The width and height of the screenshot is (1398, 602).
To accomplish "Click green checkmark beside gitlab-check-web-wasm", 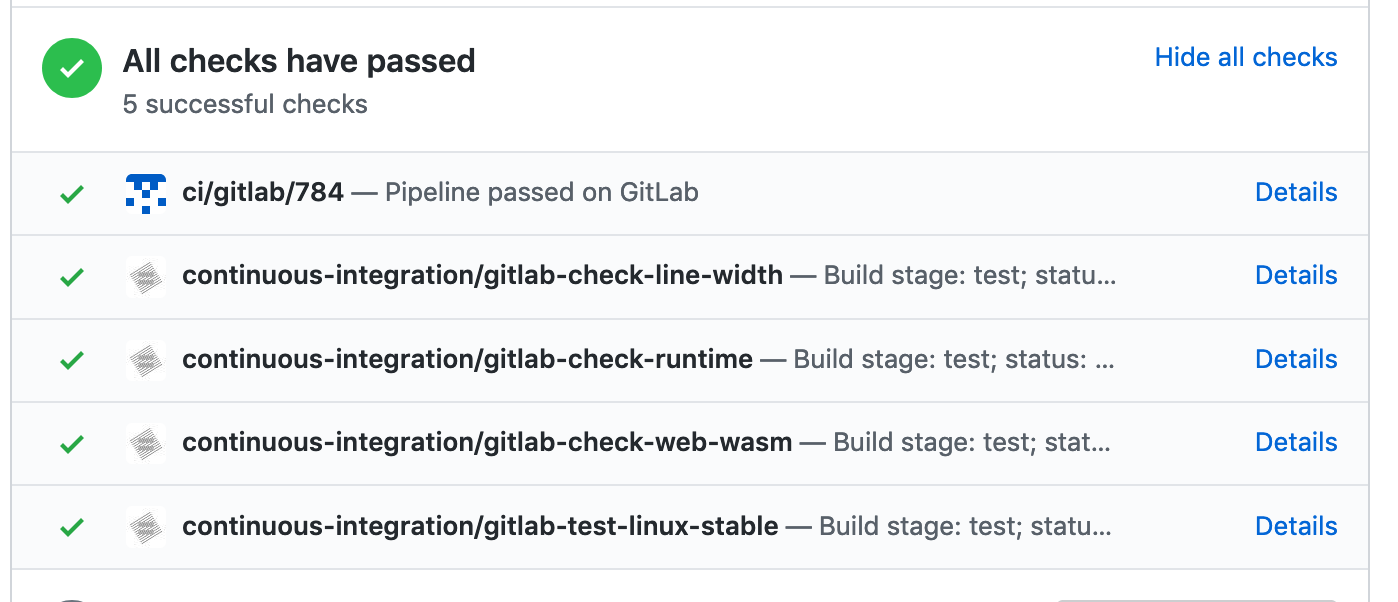I will (x=71, y=444).
